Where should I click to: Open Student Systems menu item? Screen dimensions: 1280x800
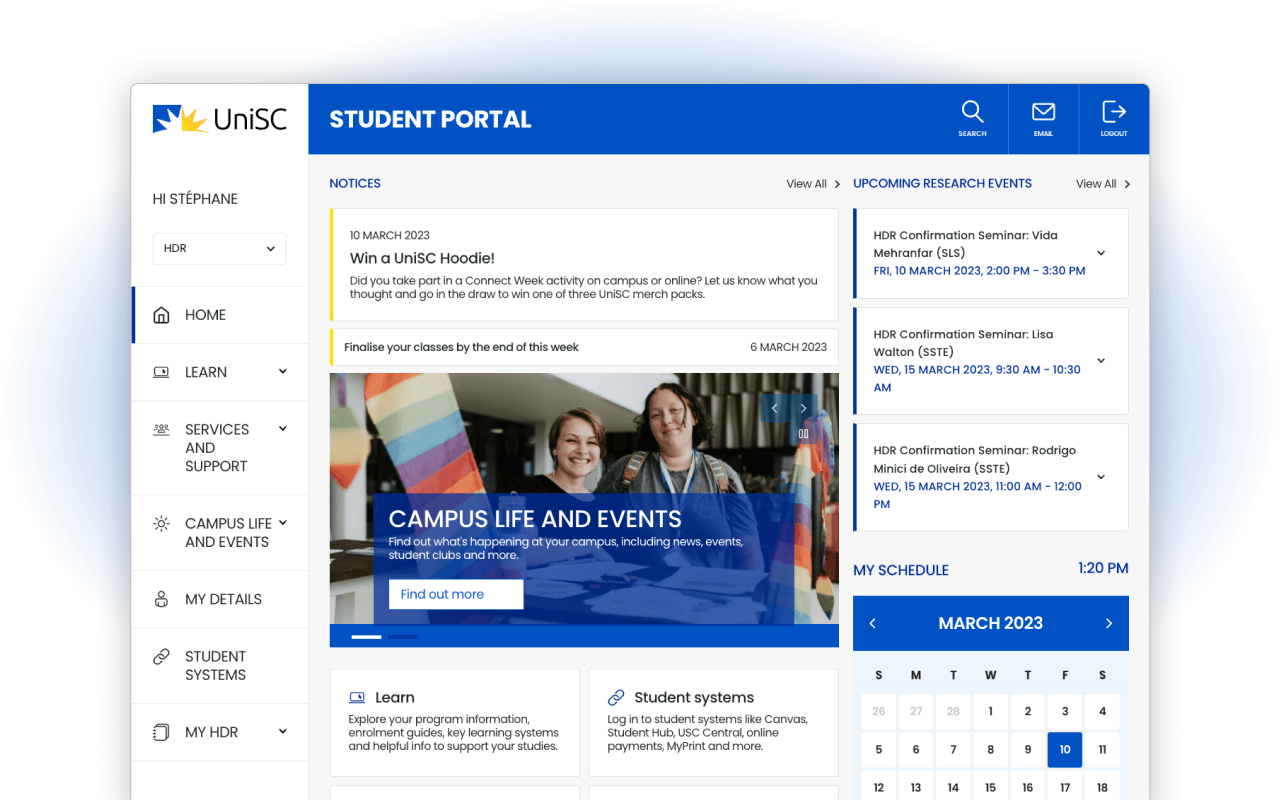coord(220,666)
